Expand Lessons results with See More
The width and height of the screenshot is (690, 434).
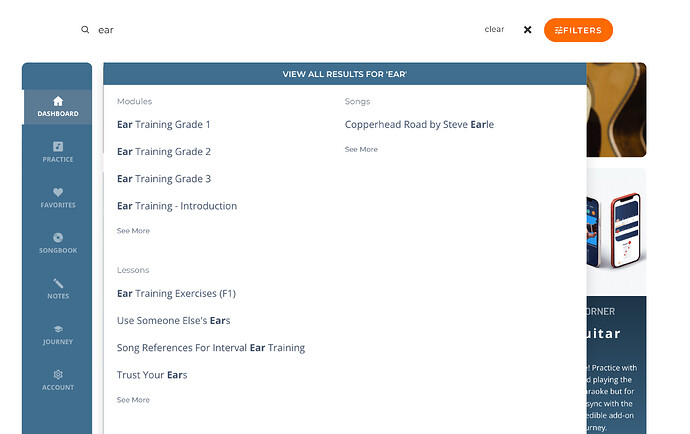coord(133,400)
